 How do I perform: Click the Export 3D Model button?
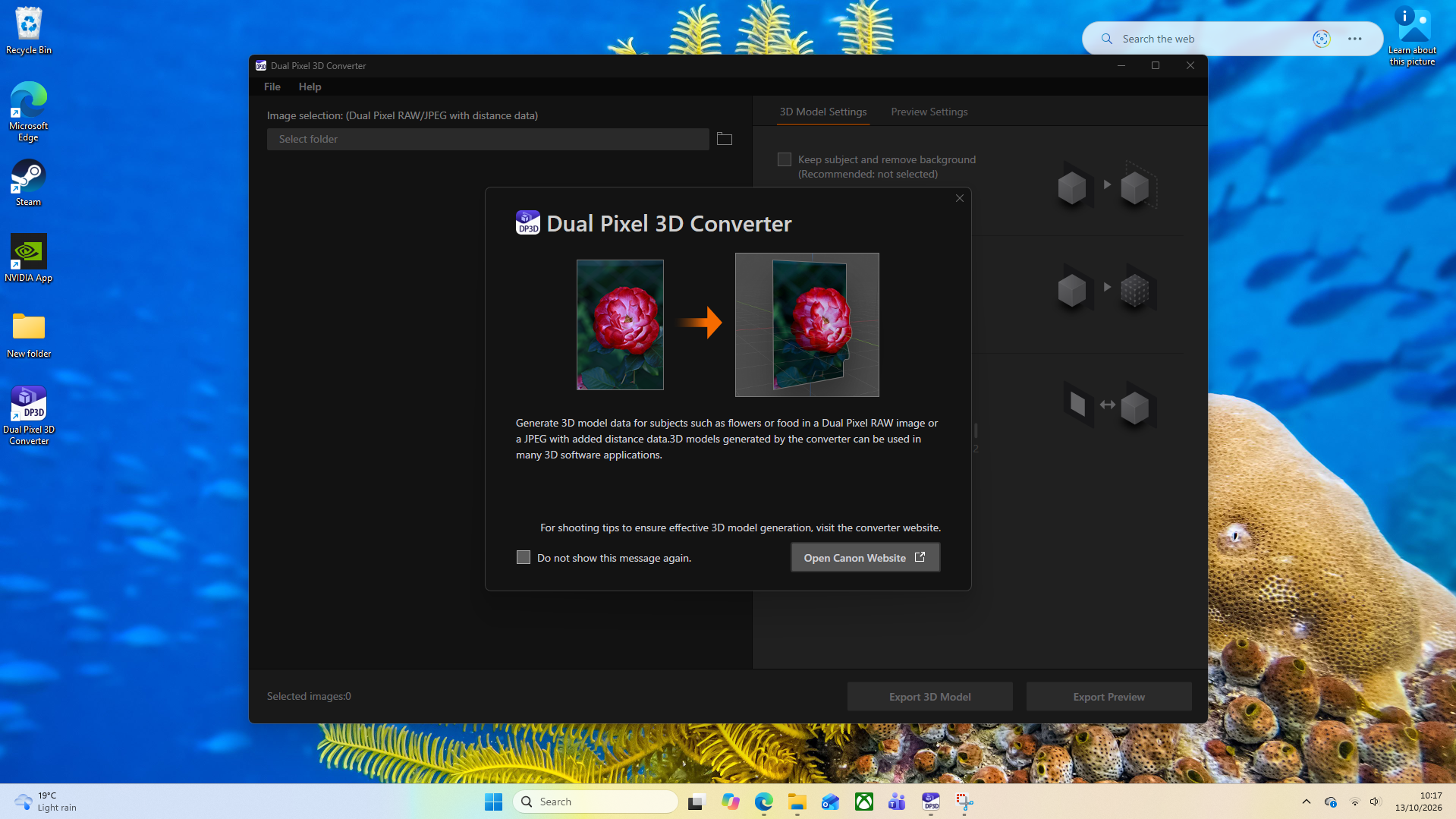click(930, 697)
